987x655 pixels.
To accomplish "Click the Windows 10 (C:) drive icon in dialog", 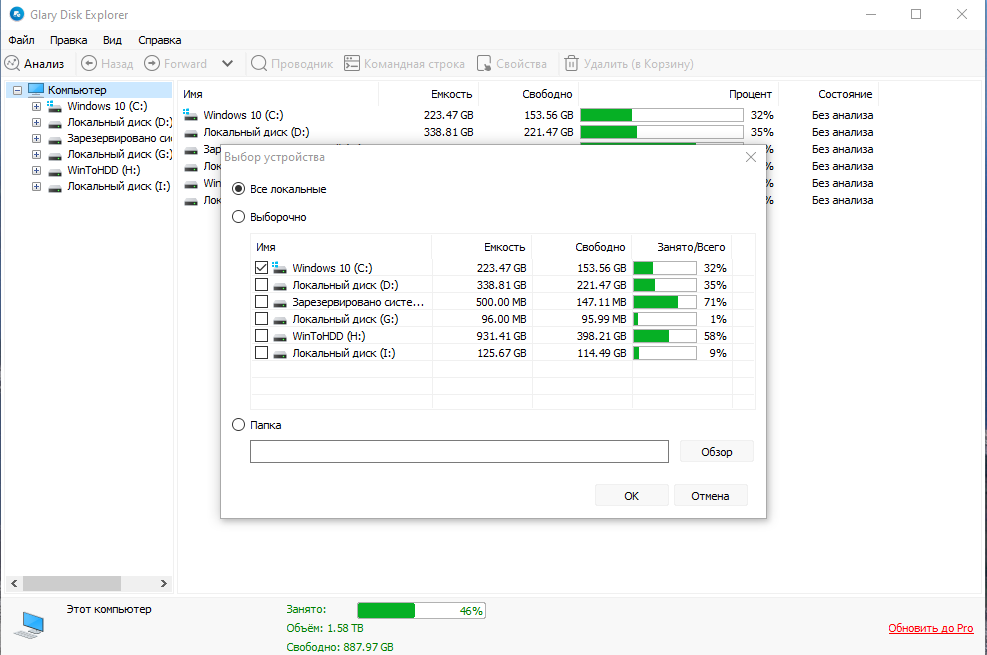I will pyautogui.click(x=279, y=268).
